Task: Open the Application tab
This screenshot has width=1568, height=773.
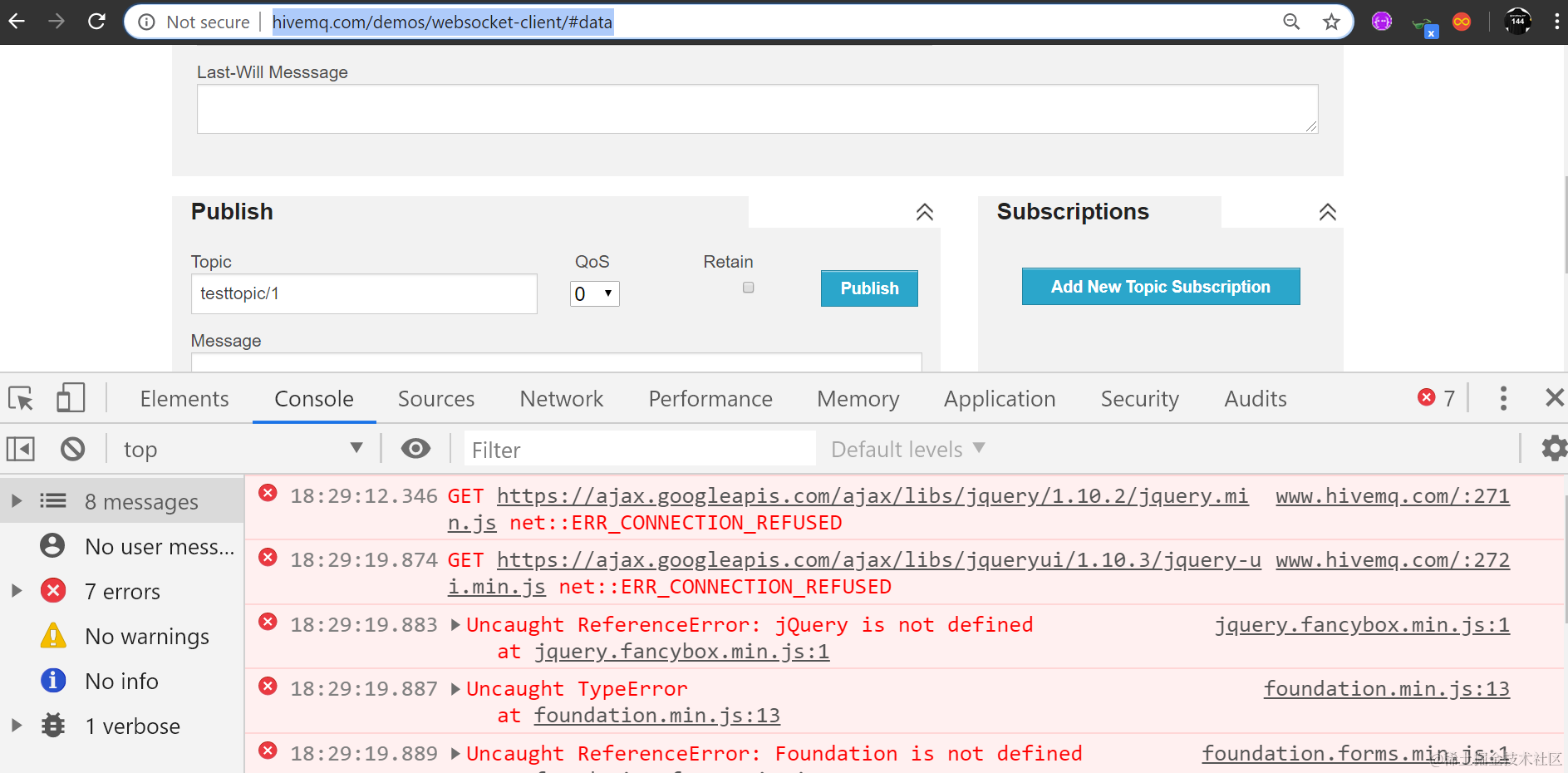Action: [1000, 399]
